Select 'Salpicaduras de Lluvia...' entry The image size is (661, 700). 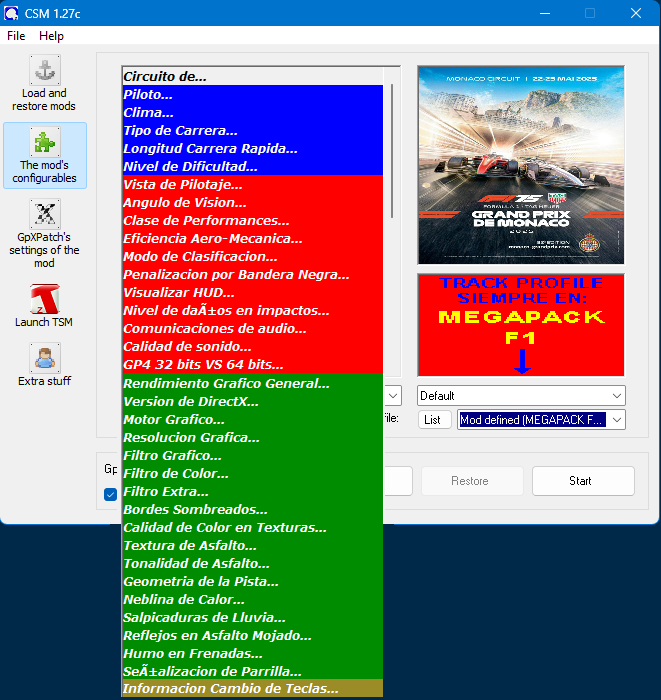pyautogui.click(x=253, y=617)
